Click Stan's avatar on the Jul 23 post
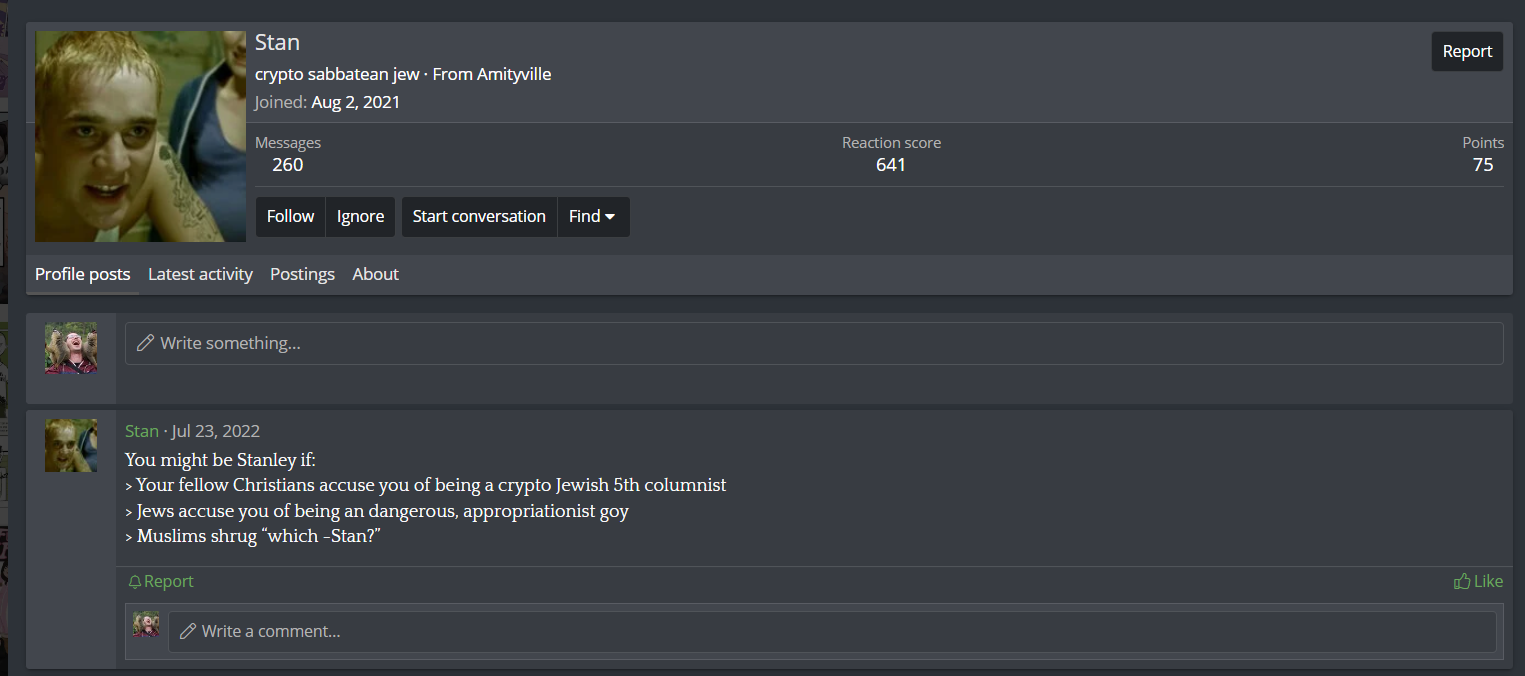This screenshot has width=1525, height=676. pos(71,445)
